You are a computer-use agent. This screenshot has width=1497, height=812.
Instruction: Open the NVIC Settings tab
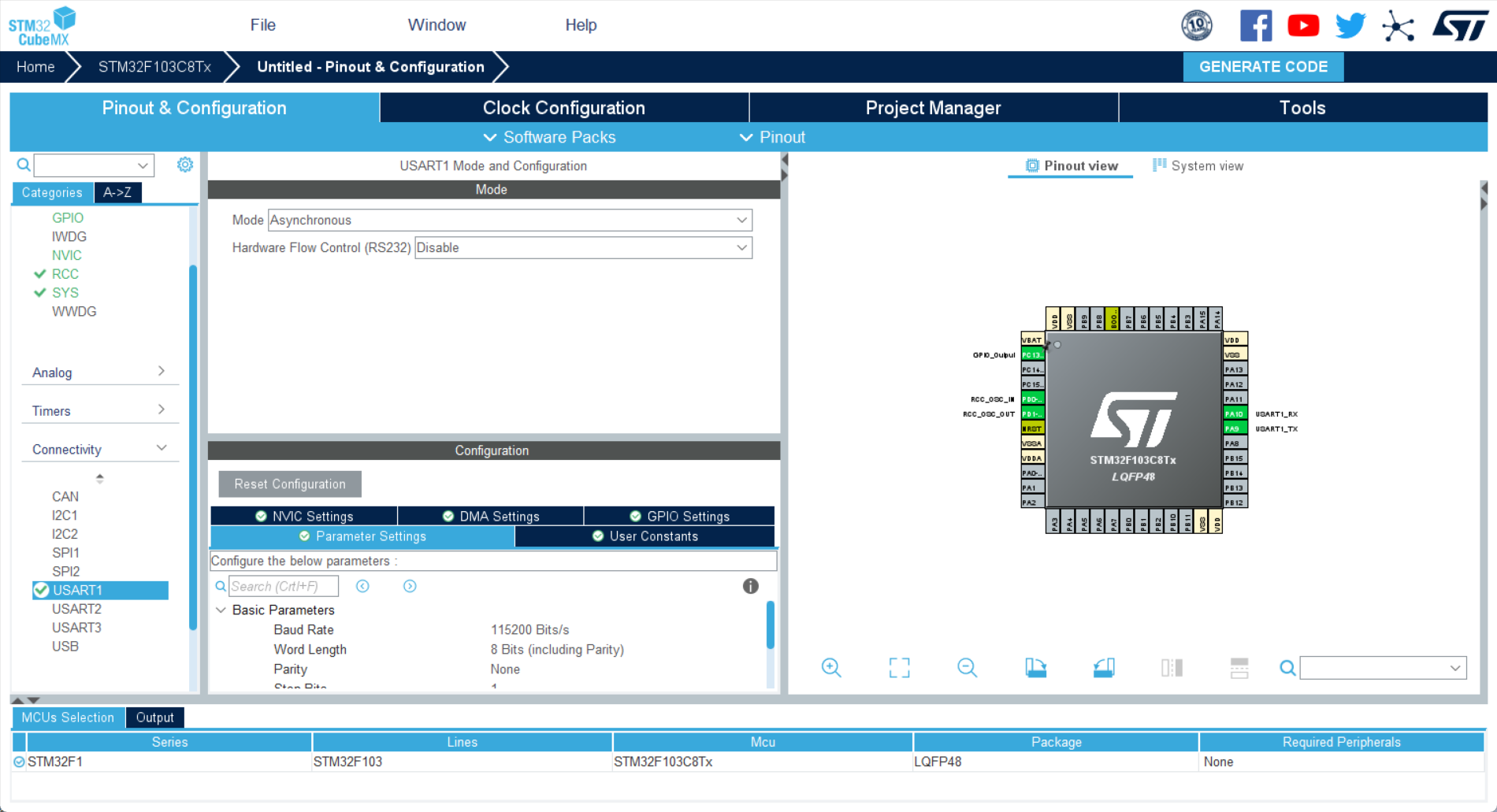pos(304,516)
